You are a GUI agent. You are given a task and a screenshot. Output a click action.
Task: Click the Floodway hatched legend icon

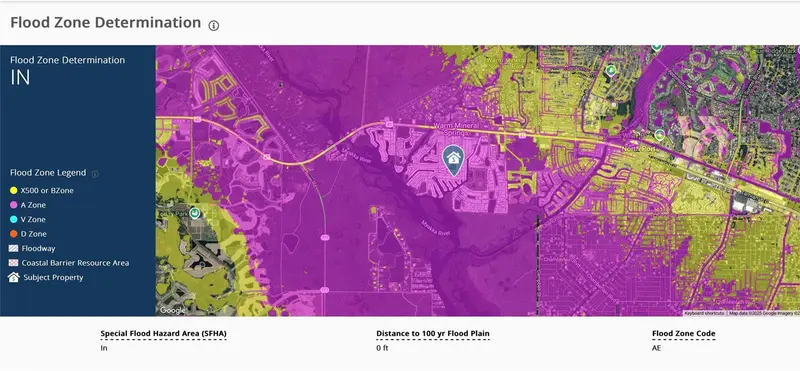[x=14, y=249]
